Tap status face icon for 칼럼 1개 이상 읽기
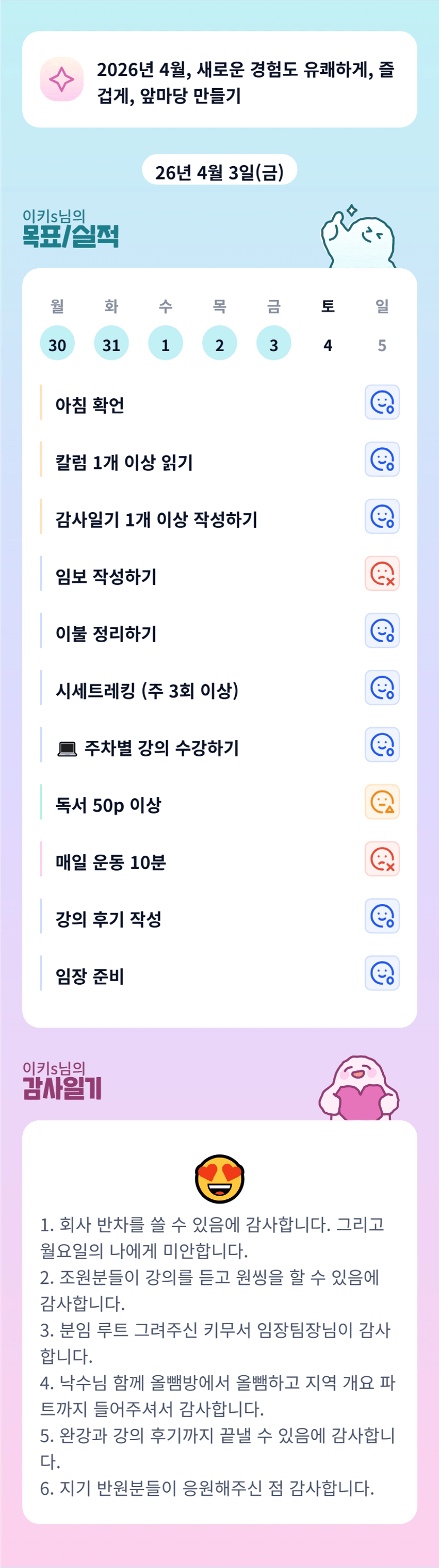 tap(382, 459)
